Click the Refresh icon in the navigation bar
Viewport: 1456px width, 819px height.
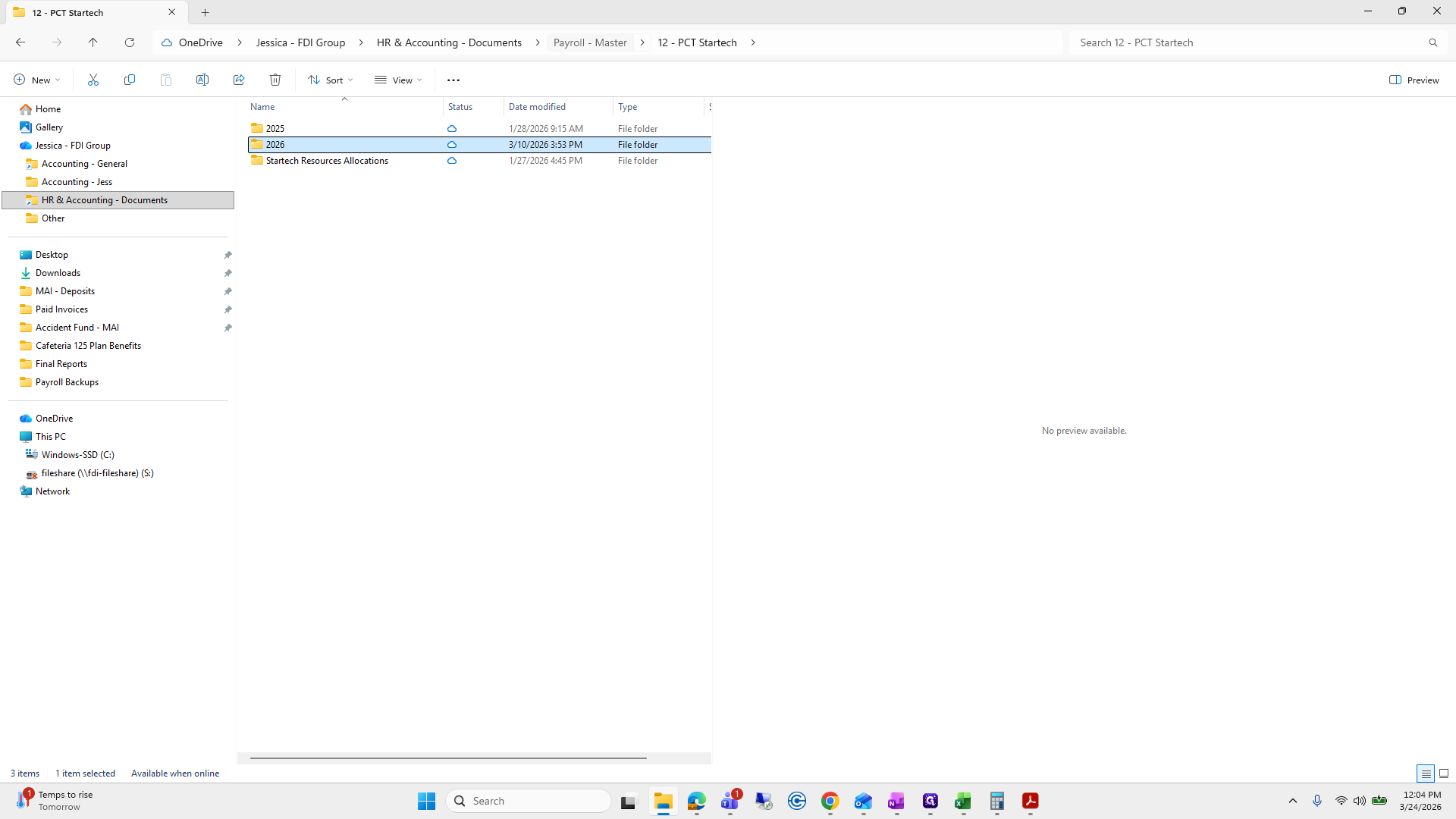click(130, 42)
